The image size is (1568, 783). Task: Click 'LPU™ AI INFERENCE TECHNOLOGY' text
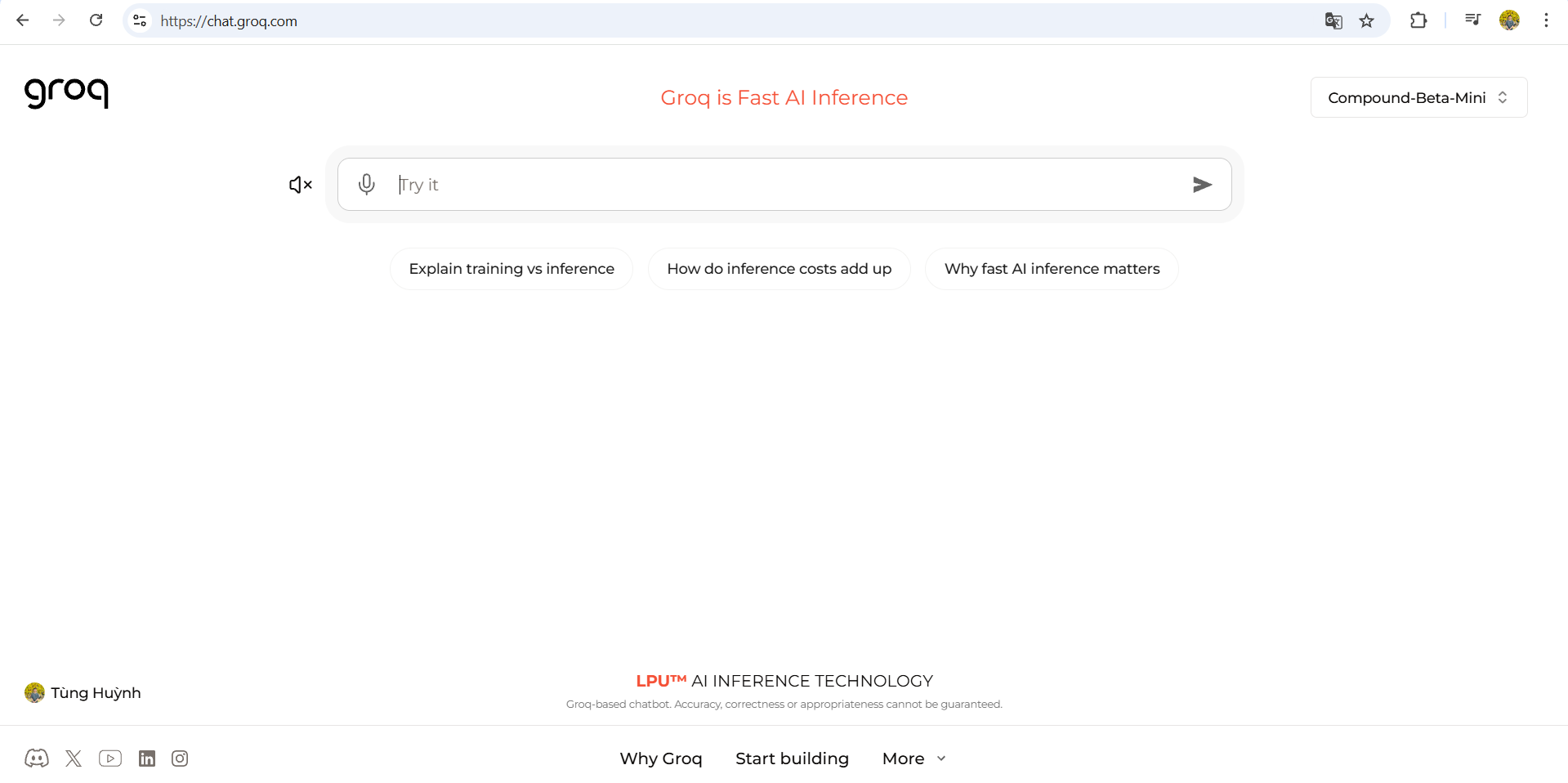[x=784, y=681]
